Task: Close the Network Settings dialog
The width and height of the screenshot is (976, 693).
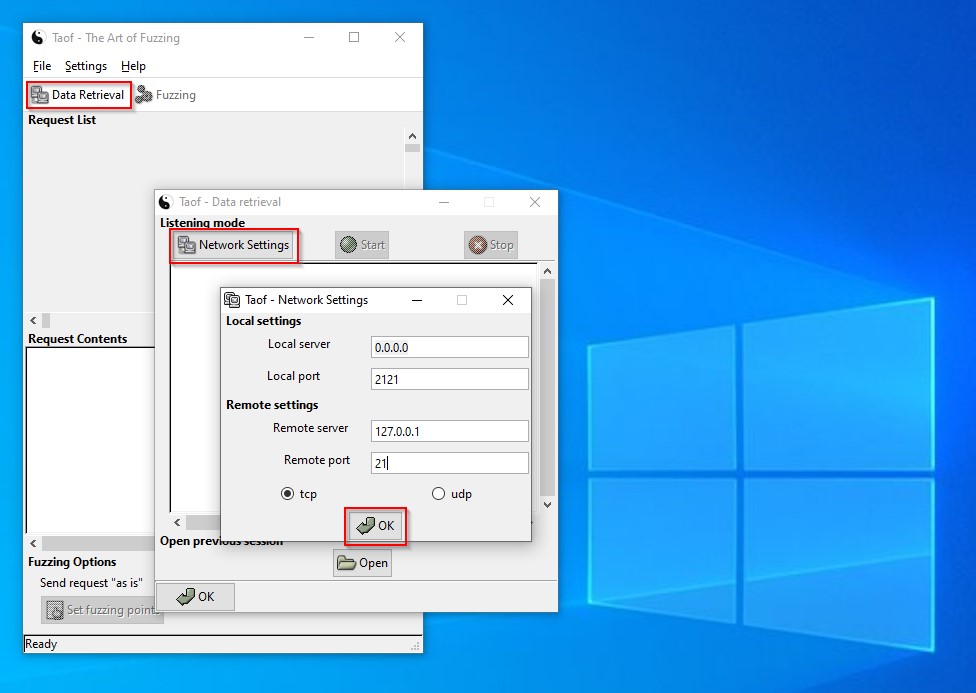Action: click(508, 300)
